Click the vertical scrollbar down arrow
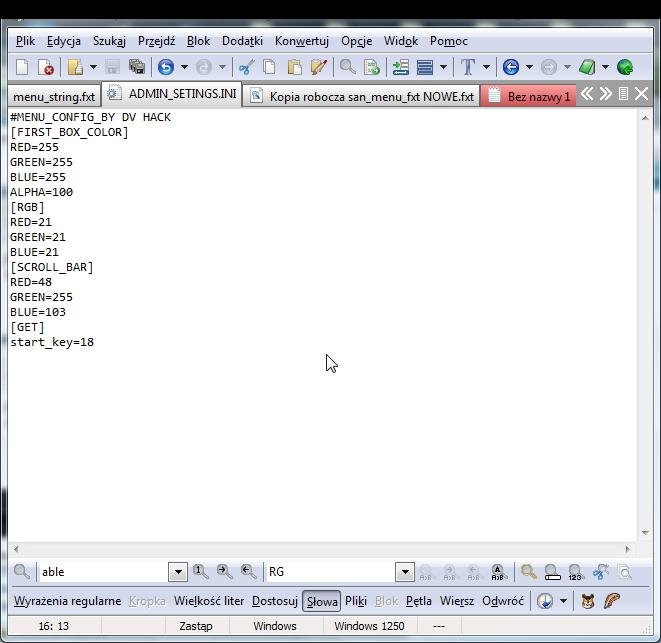Image resolution: width=661 pixels, height=643 pixels. [x=645, y=533]
